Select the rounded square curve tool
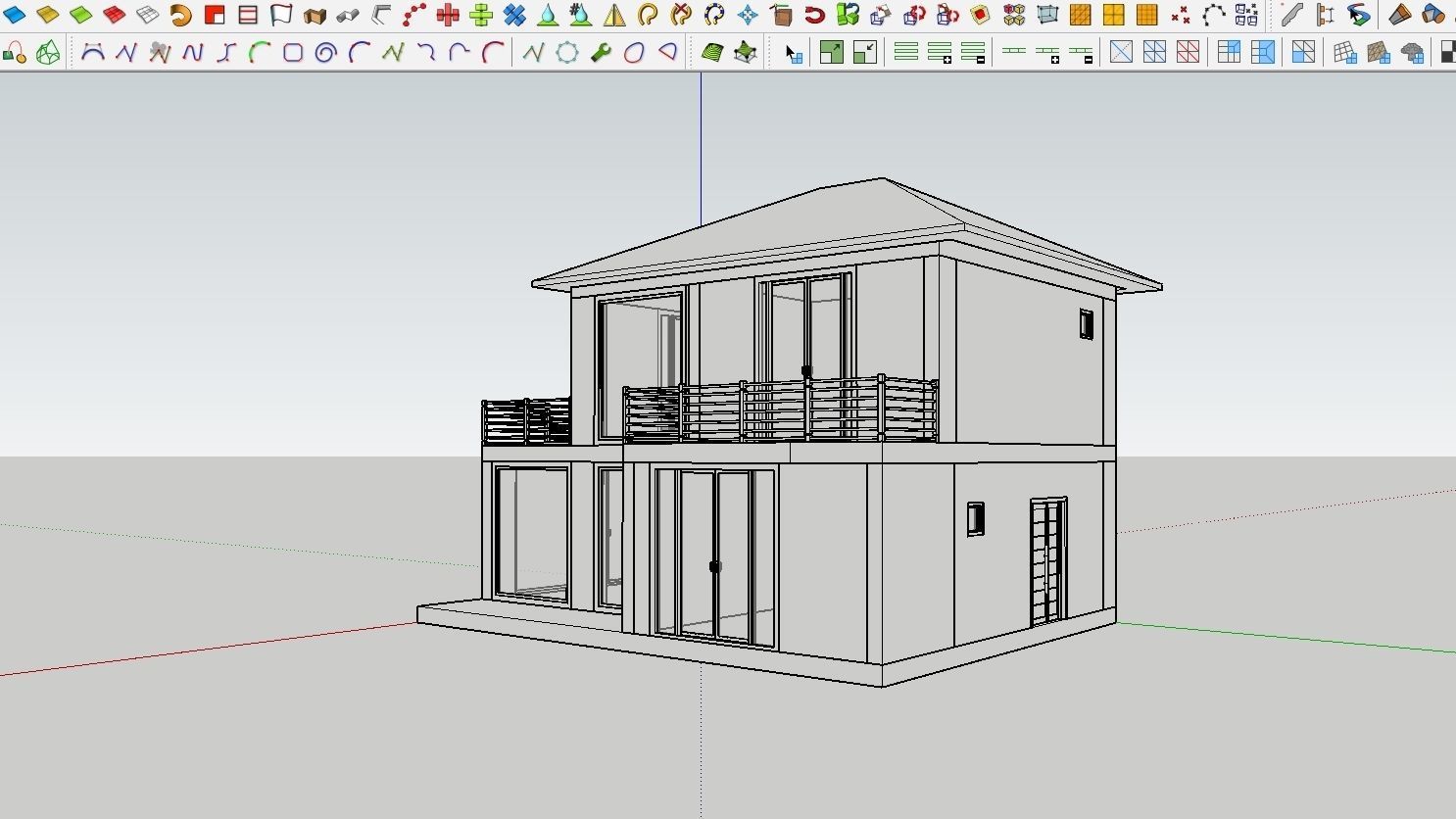The image size is (1456, 819). point(293,53)
